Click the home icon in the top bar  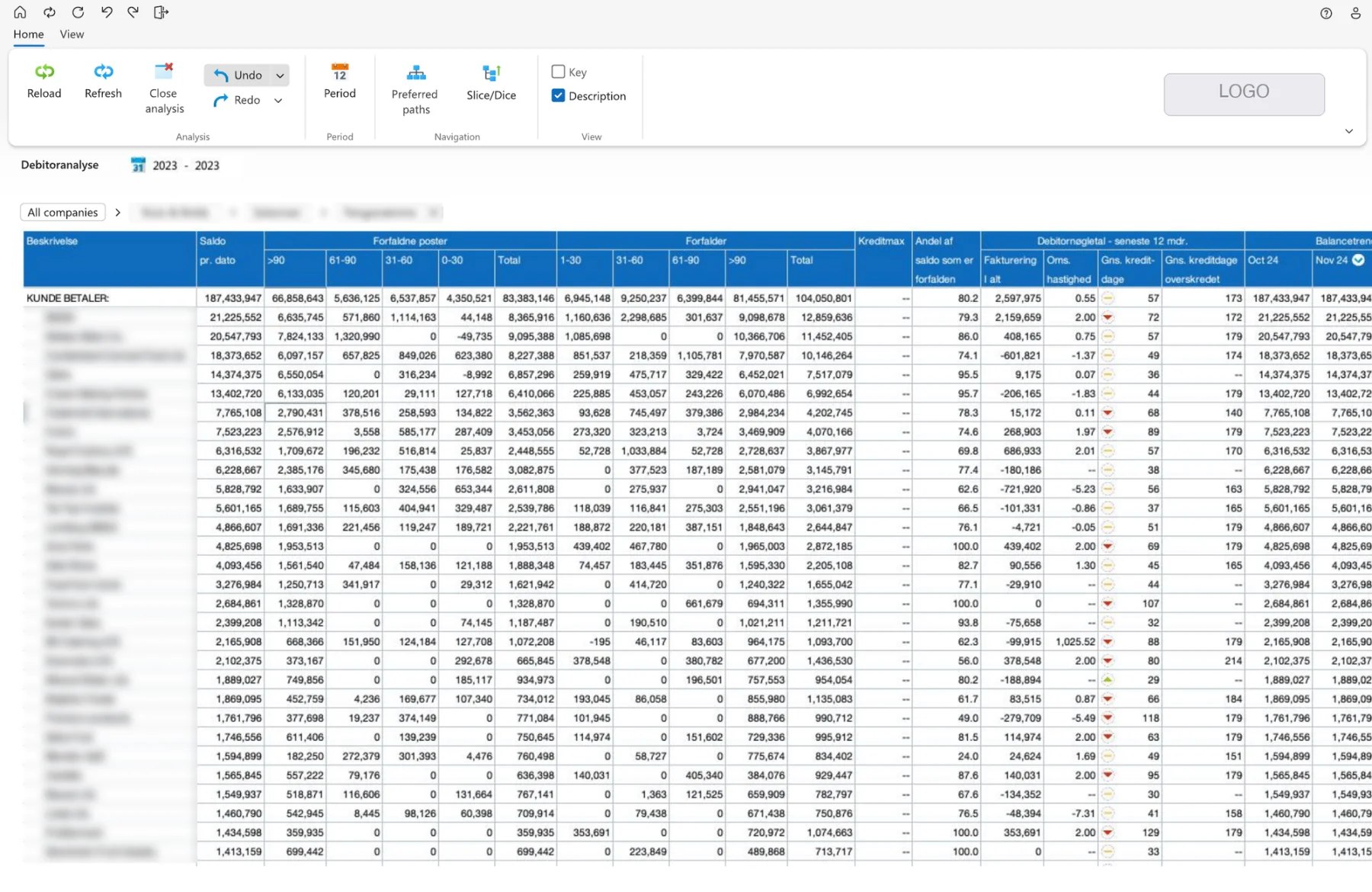coord(20,12)
